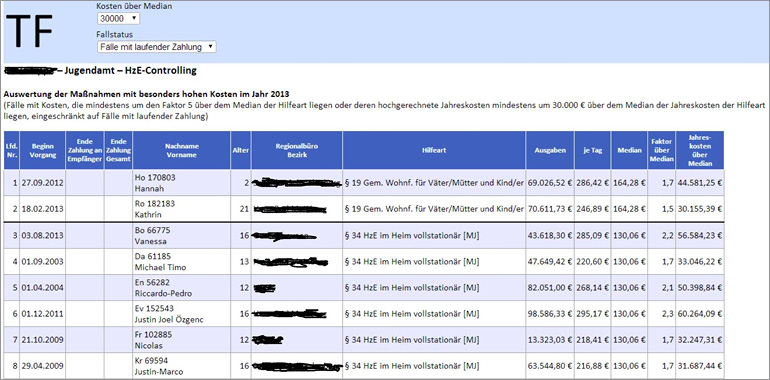The width and height of the screenshot is (770, 380).
Task: Select the start date 01.09.2003
Action: click(x=42, y=262)
